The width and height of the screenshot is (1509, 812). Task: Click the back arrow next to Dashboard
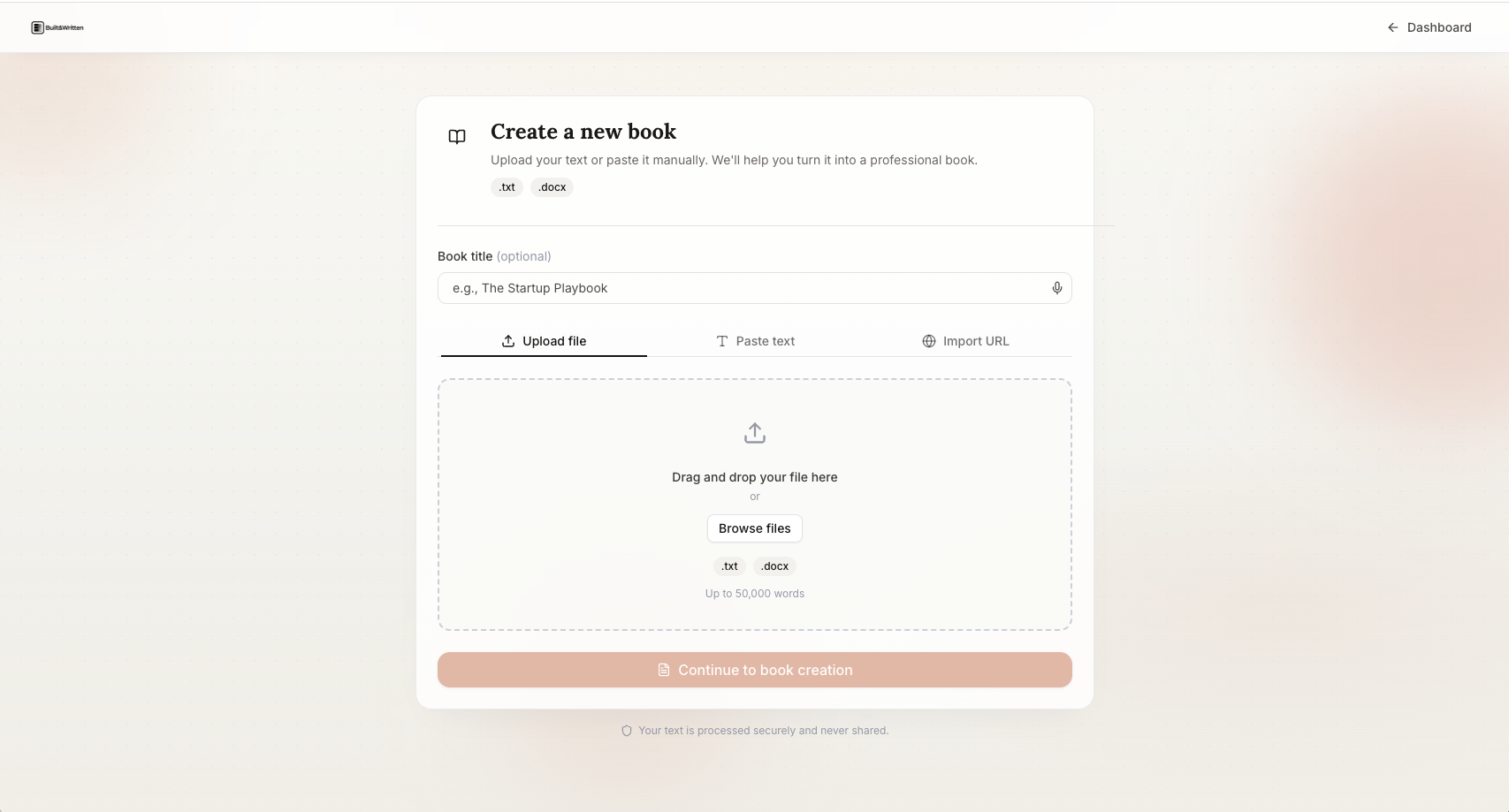coord(1391,27)
